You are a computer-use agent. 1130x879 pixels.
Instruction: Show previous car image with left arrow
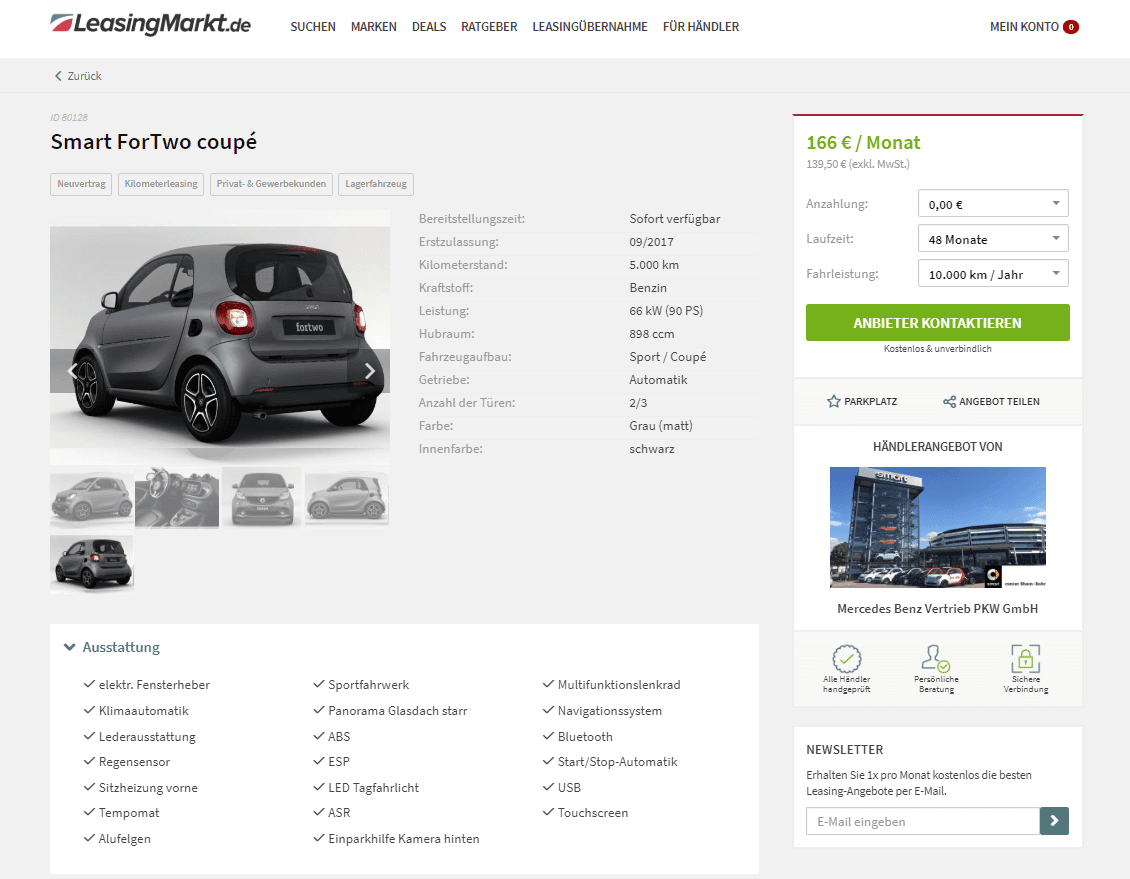point(71,371)
